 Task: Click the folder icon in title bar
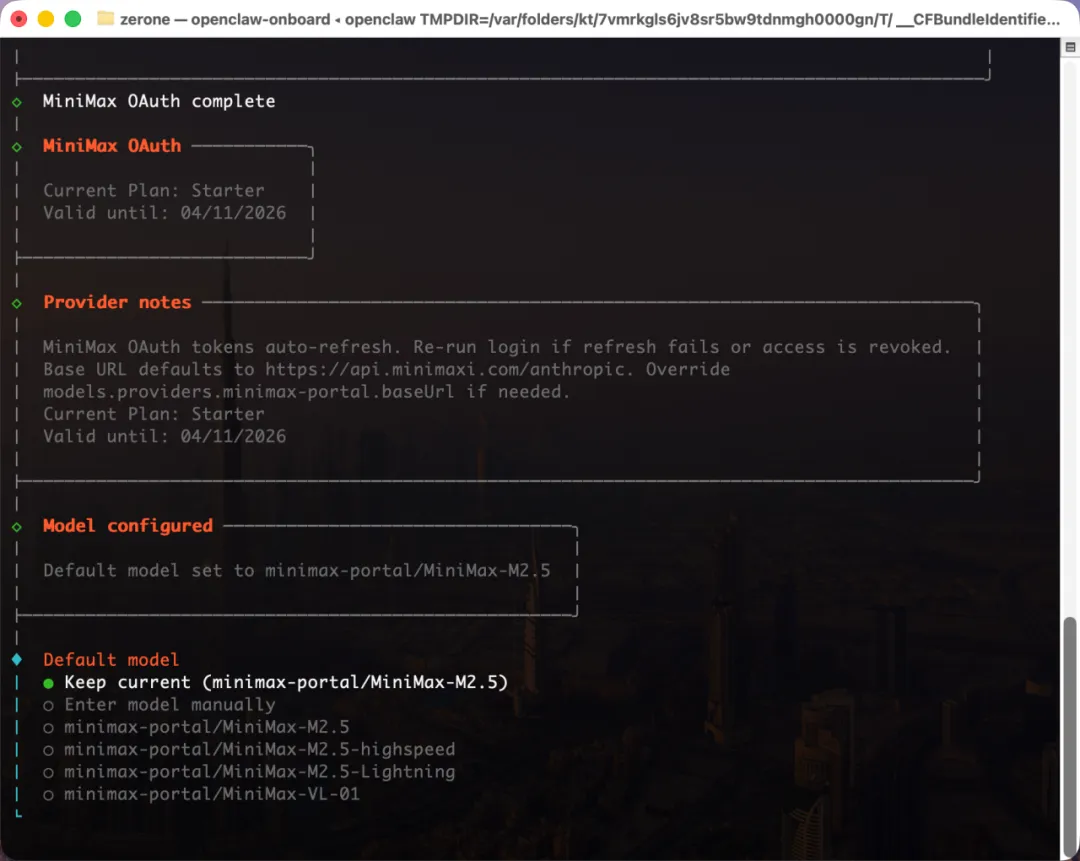point(105,19)
